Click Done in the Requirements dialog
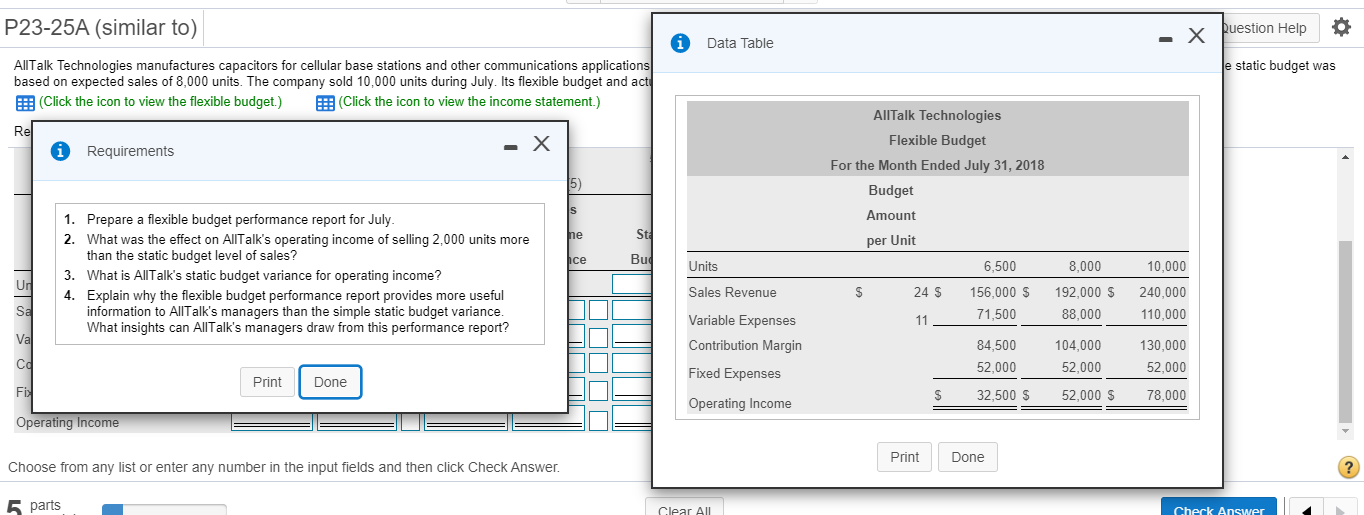Image resolution: width=1364 pixels, height=515 pixels. 330,382
